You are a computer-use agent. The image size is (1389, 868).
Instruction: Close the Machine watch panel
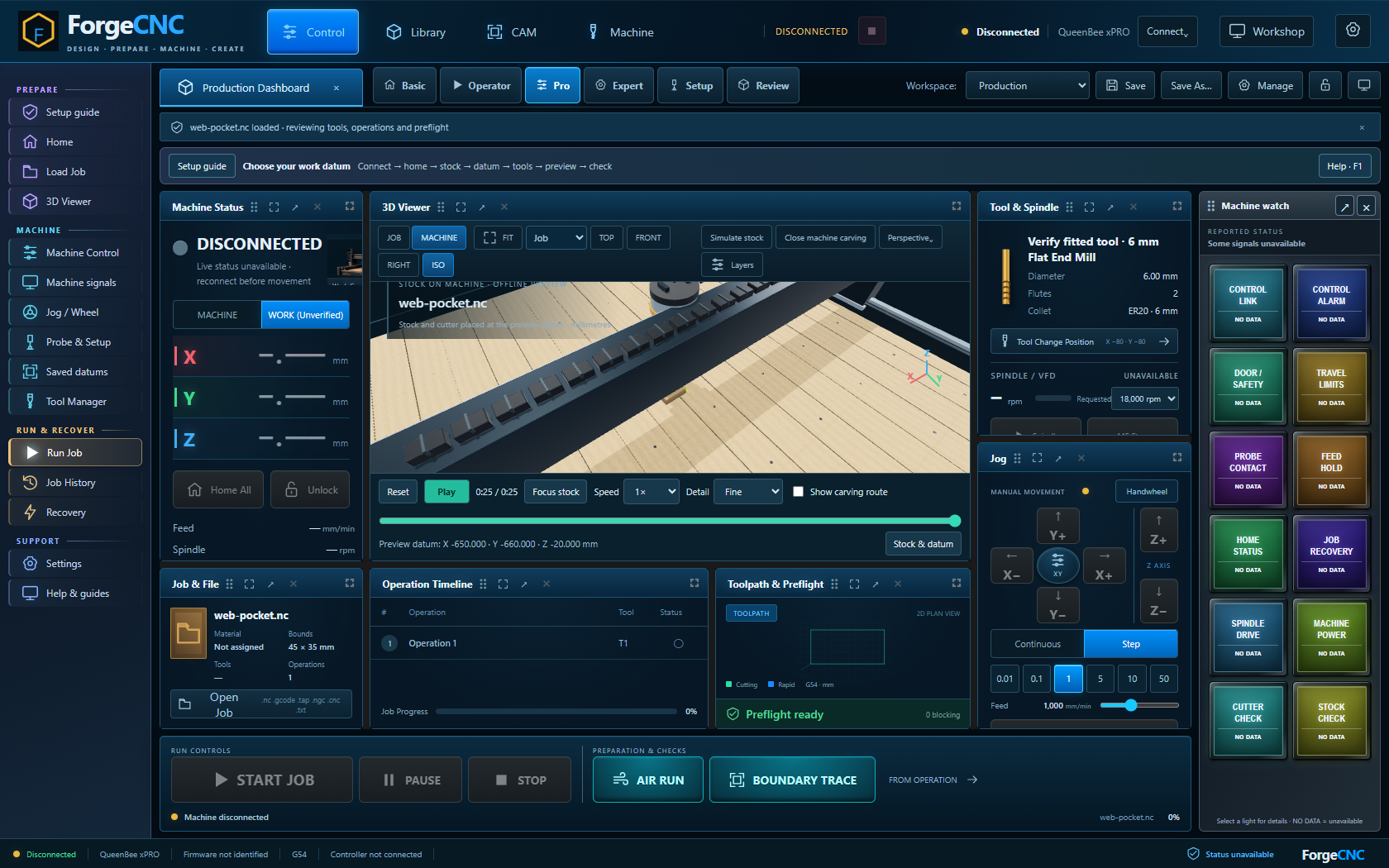tap(1367, 207)
